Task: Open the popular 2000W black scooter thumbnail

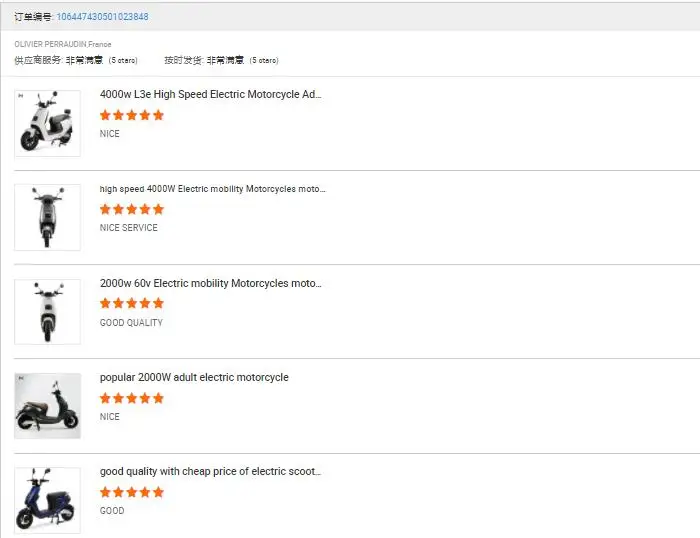Action: pos(47,406)
